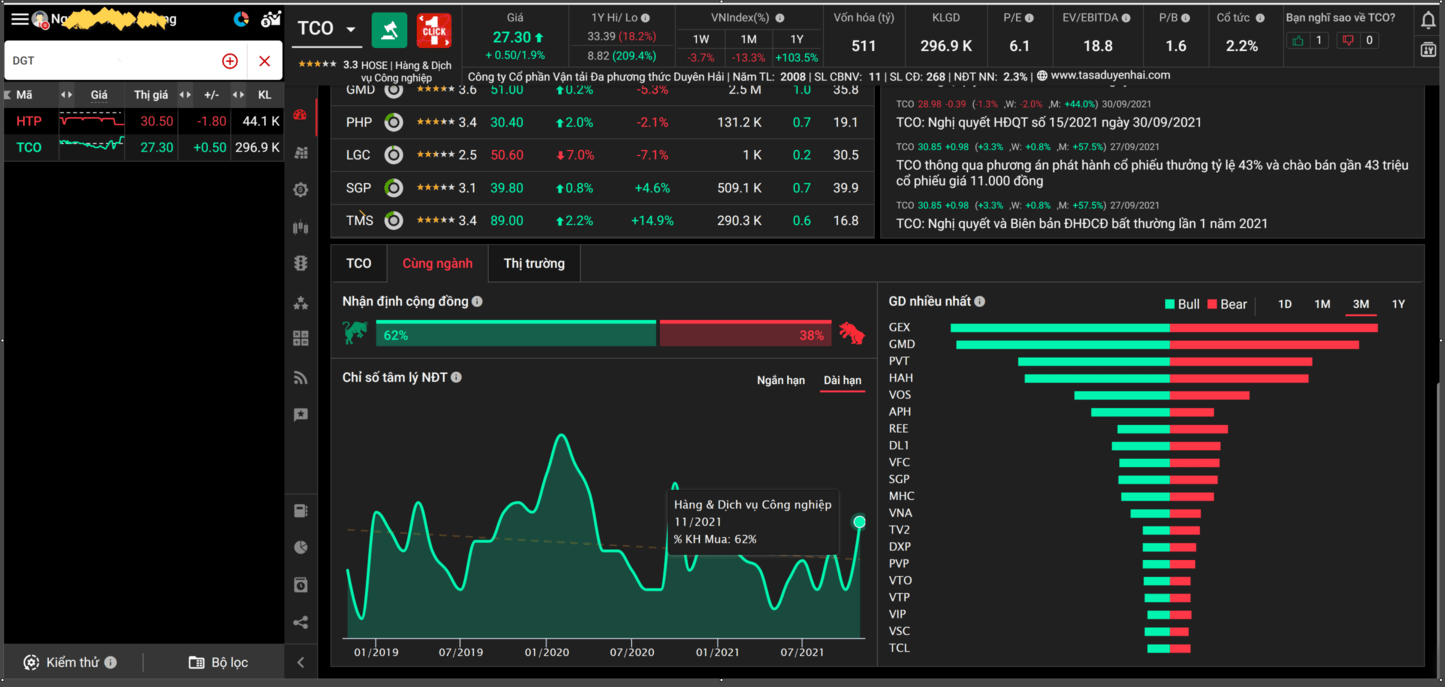
Task: Select the HTP watchlist row
Action: pyautogui.click(x=144, y=121)
